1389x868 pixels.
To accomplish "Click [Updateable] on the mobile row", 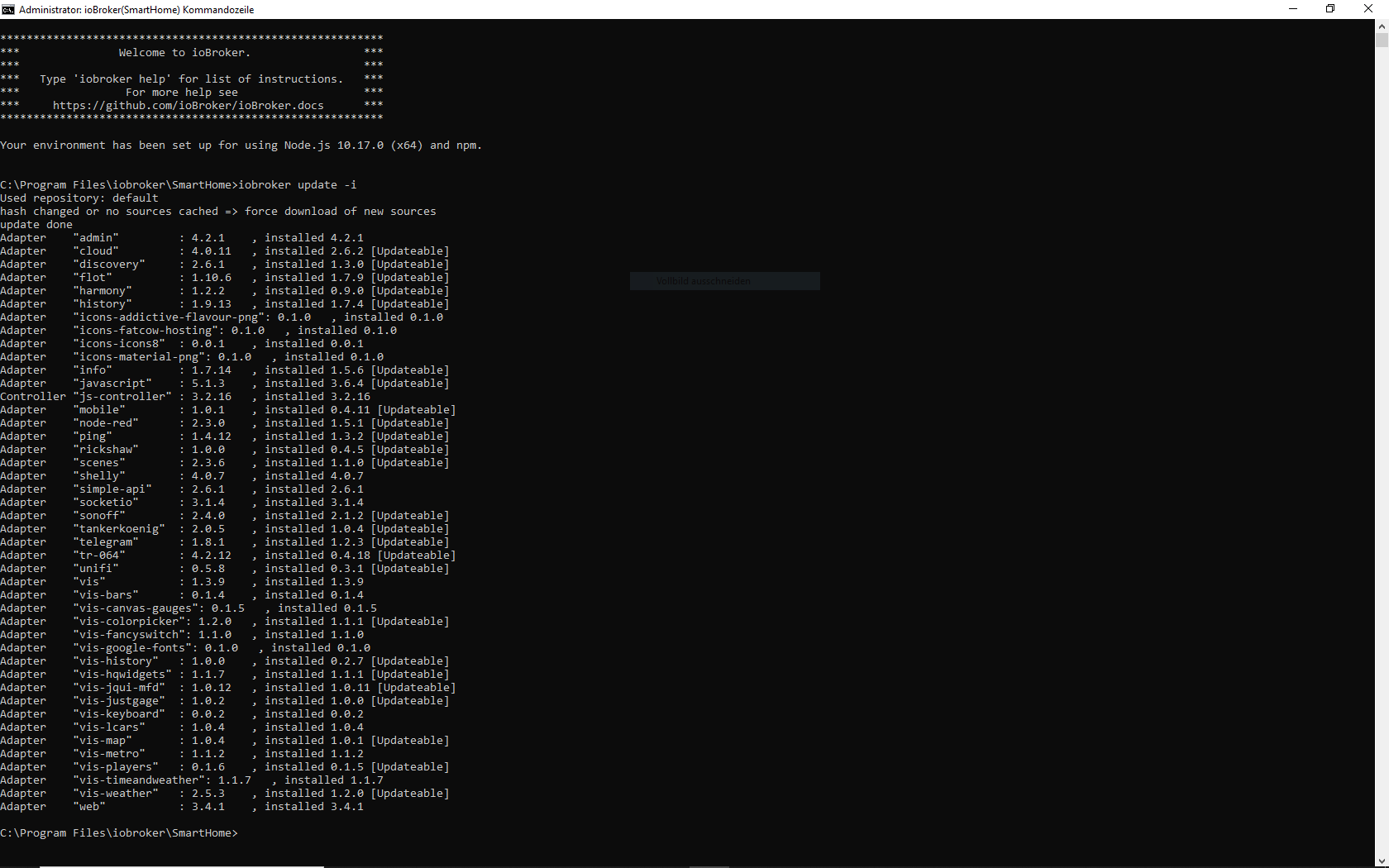I will (x=417, y=410).
